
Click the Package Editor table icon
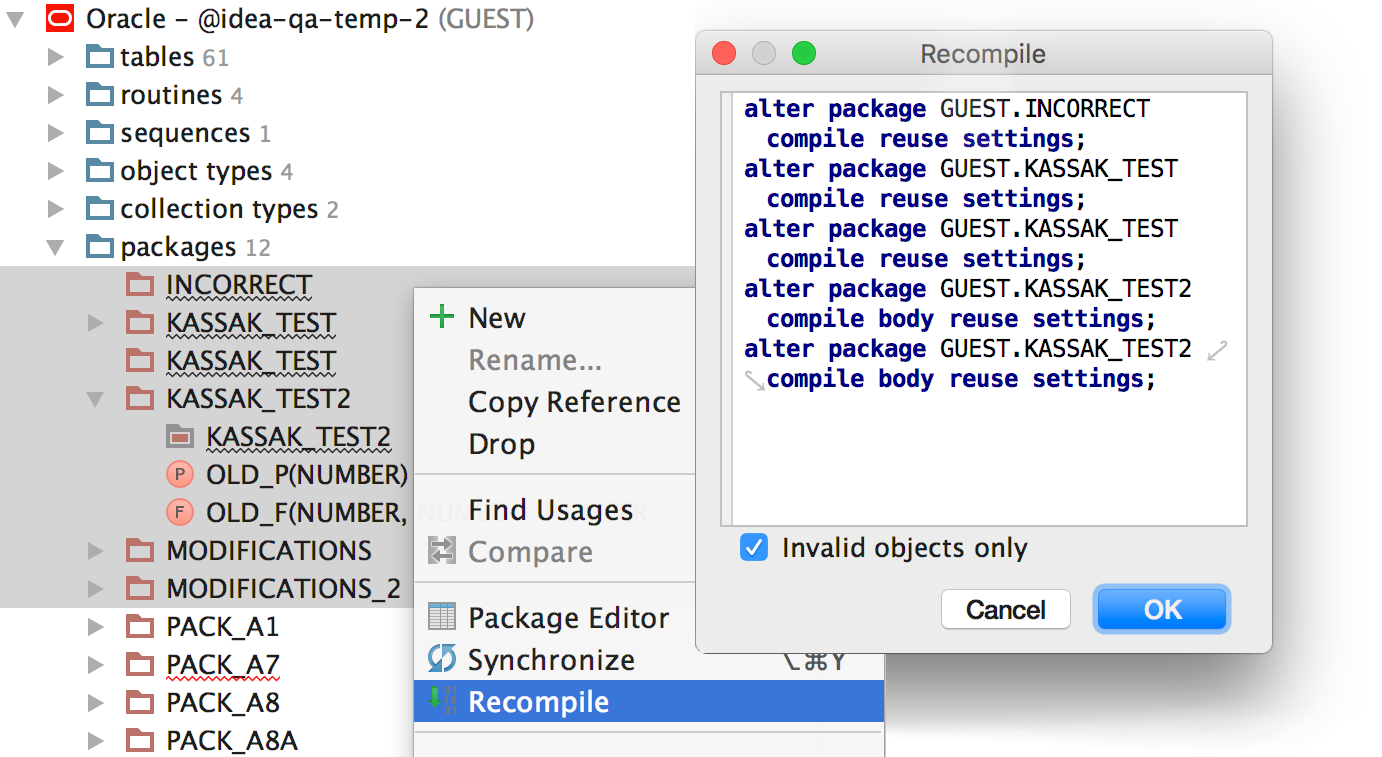[x=441, y=618]
